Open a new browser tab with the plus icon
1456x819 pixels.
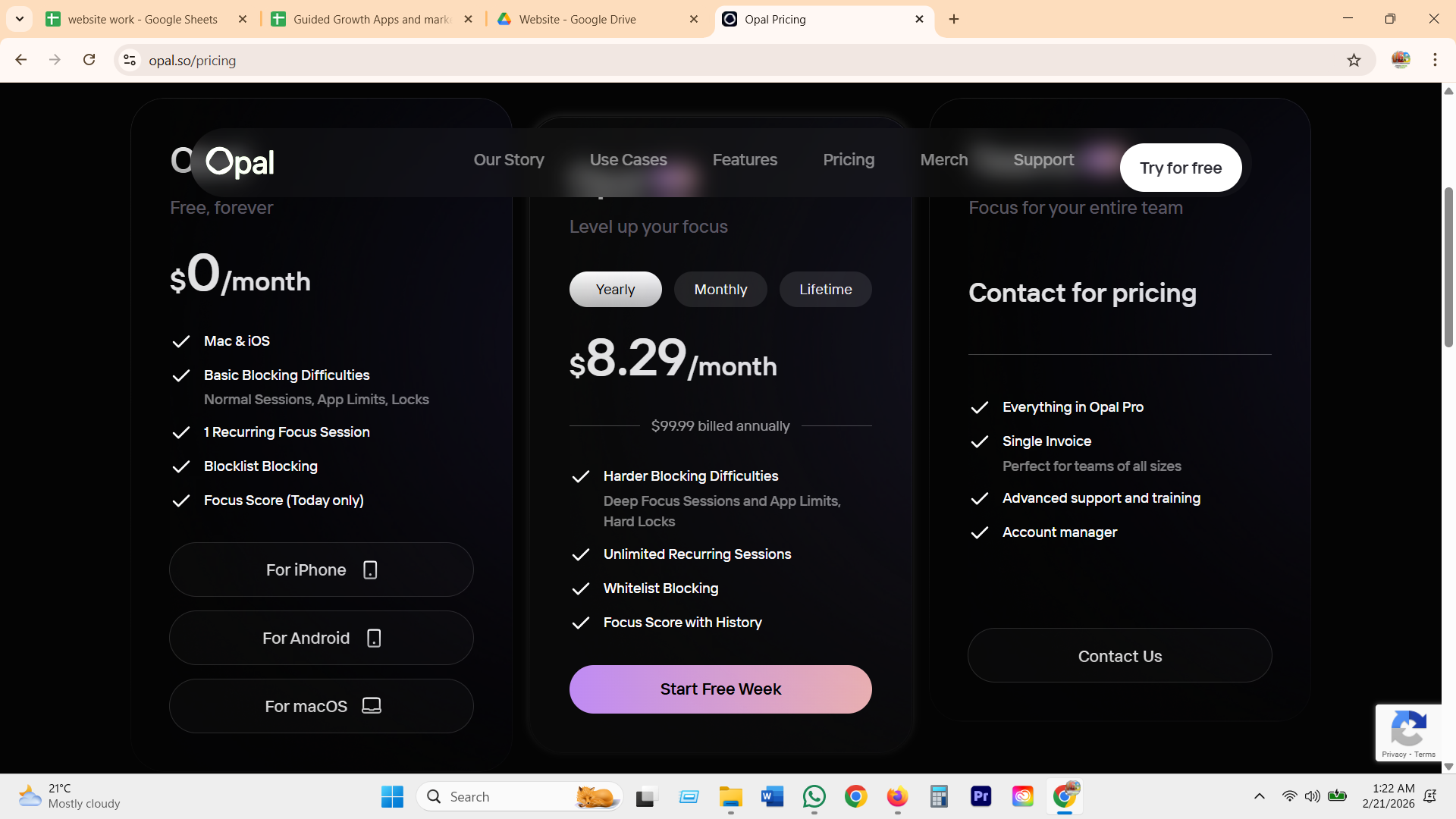954,19
